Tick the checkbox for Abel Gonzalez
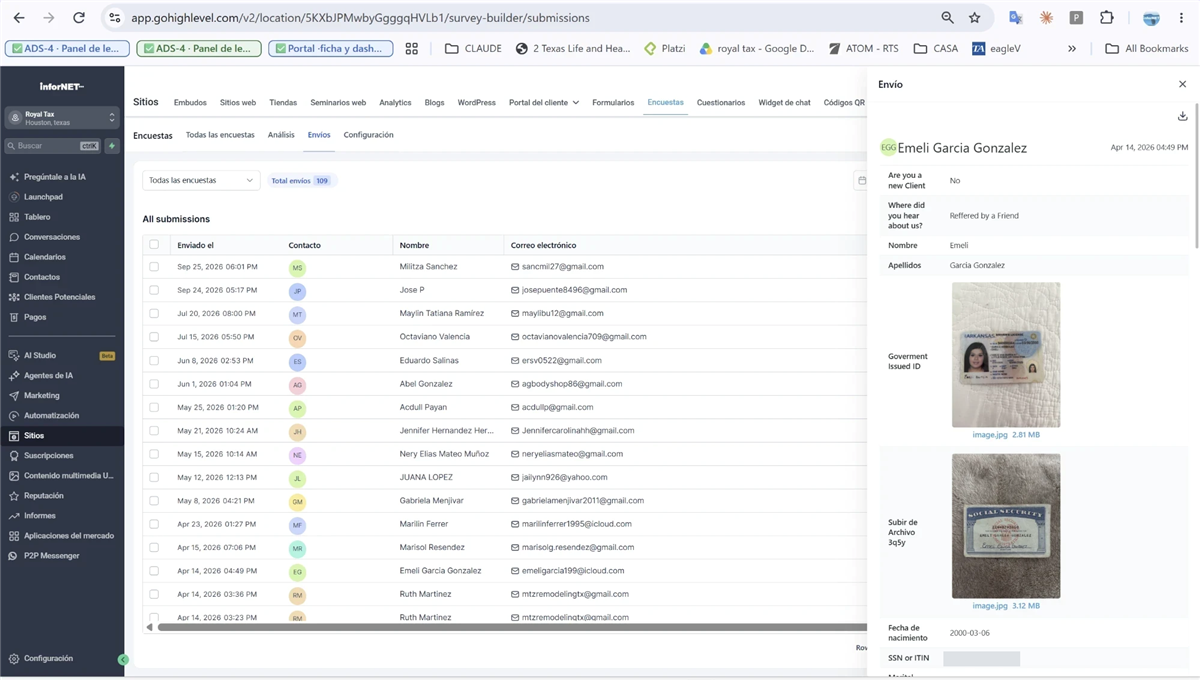Viewport: 1200px width, 680px height. tap(154, 384)
